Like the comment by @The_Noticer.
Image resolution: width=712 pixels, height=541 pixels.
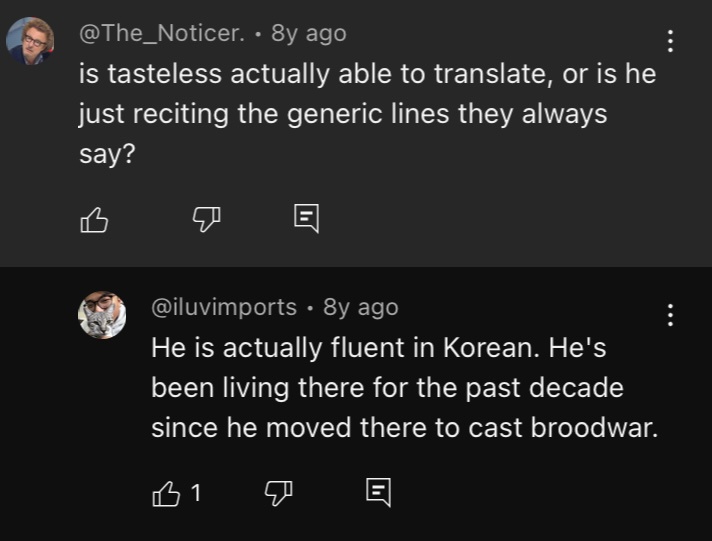click(x=94, y=220)
